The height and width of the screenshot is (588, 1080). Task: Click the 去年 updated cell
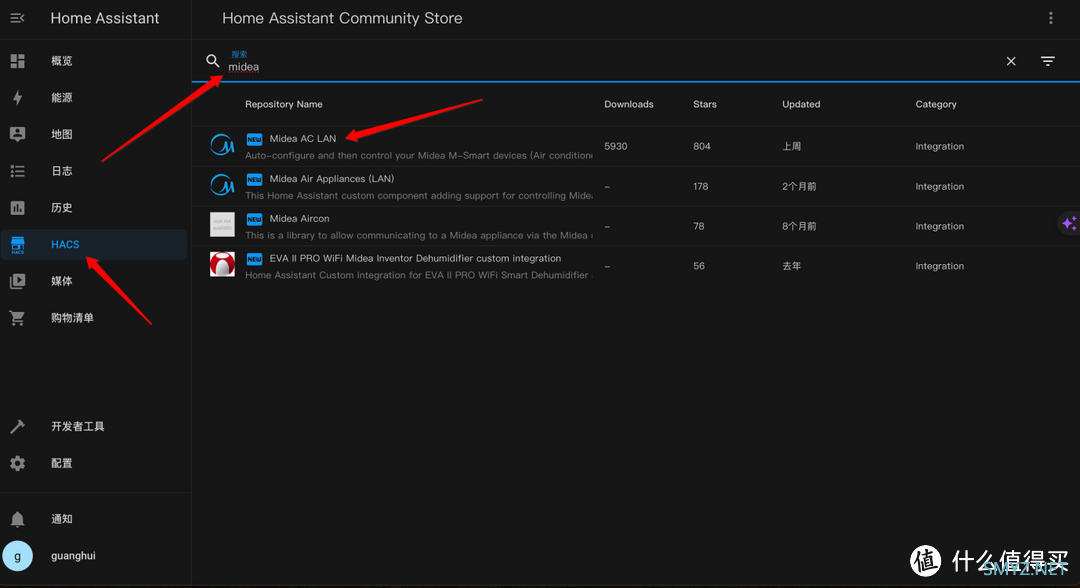pyautogui.click(x=791, y=266)
